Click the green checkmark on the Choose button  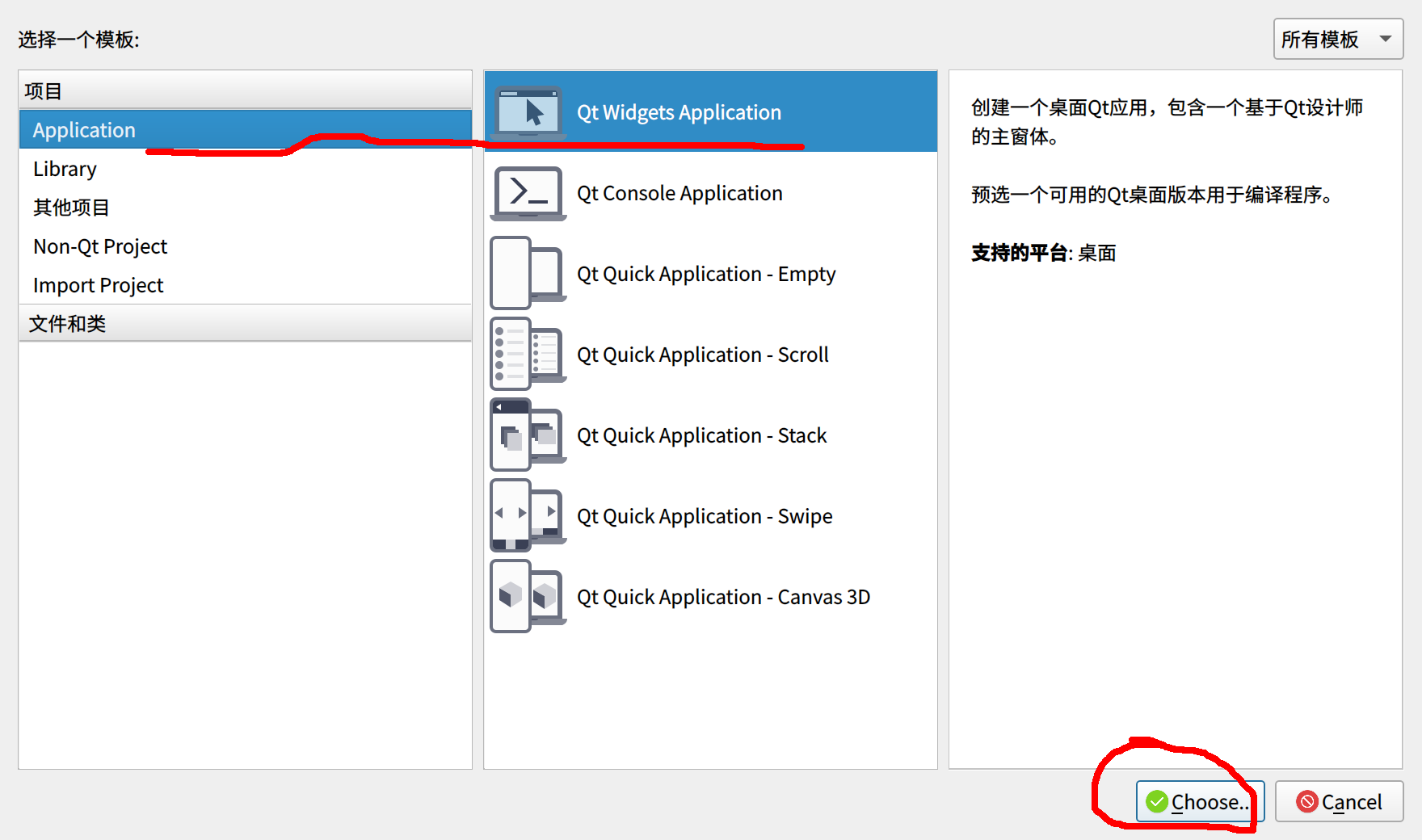coord(1157,801)
